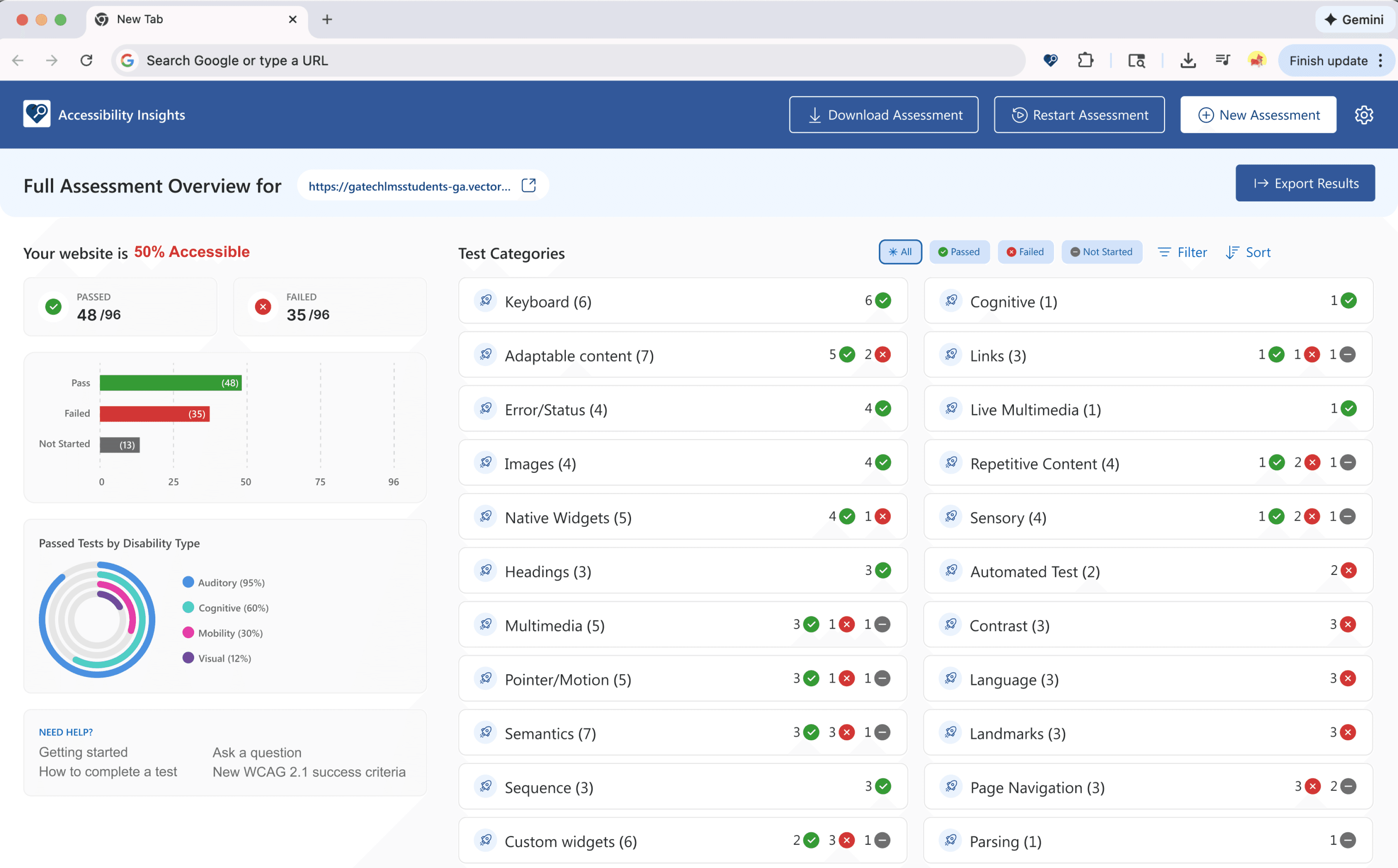Screen dimensions: 1398x868
Task: Click the Accessibility Insights logo icon
Action: point(37,114)
